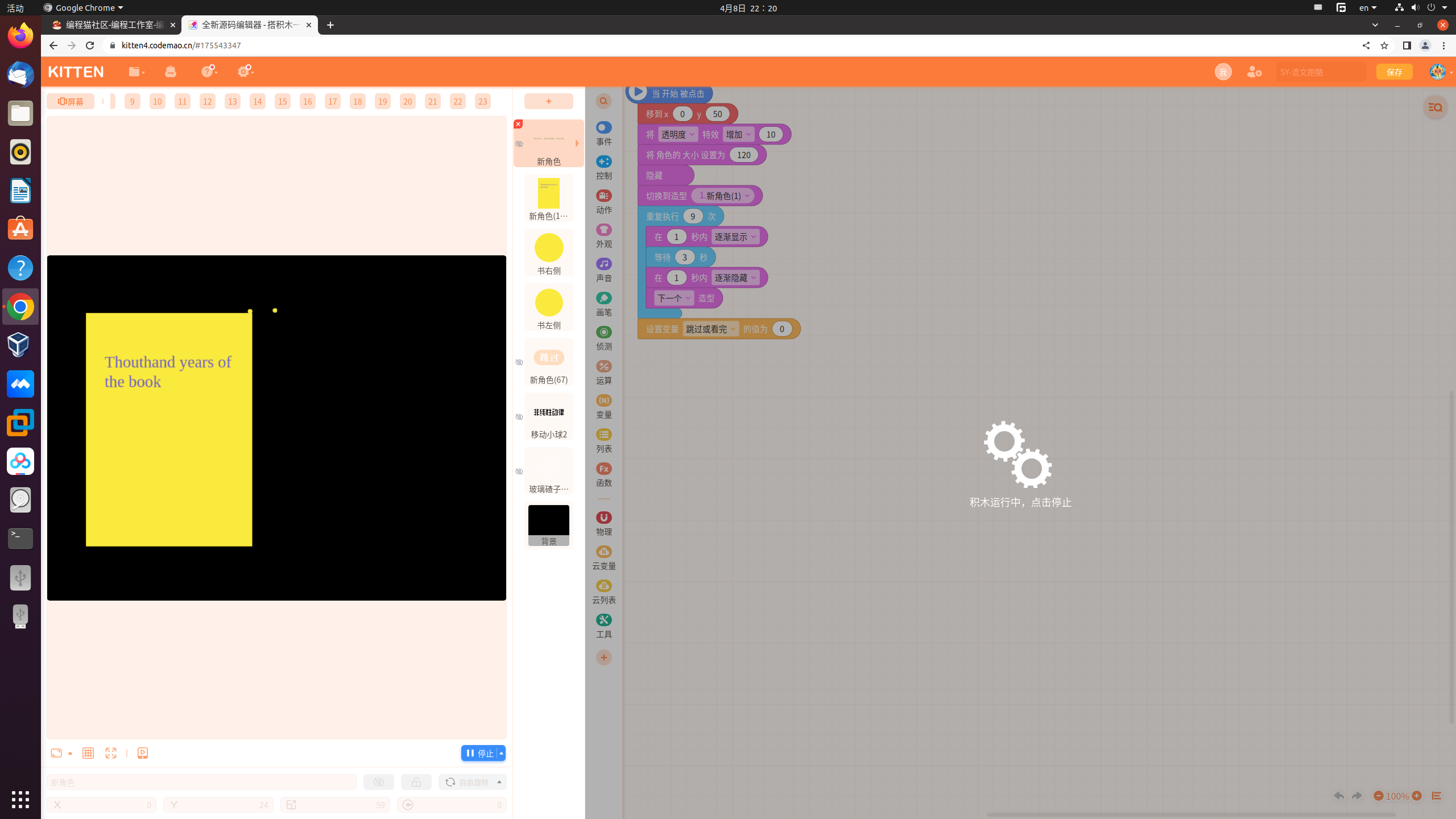Click the redo arrow in workspace
The height and width of the screenshot is (819, 1456).
(x=1357, y=796)
